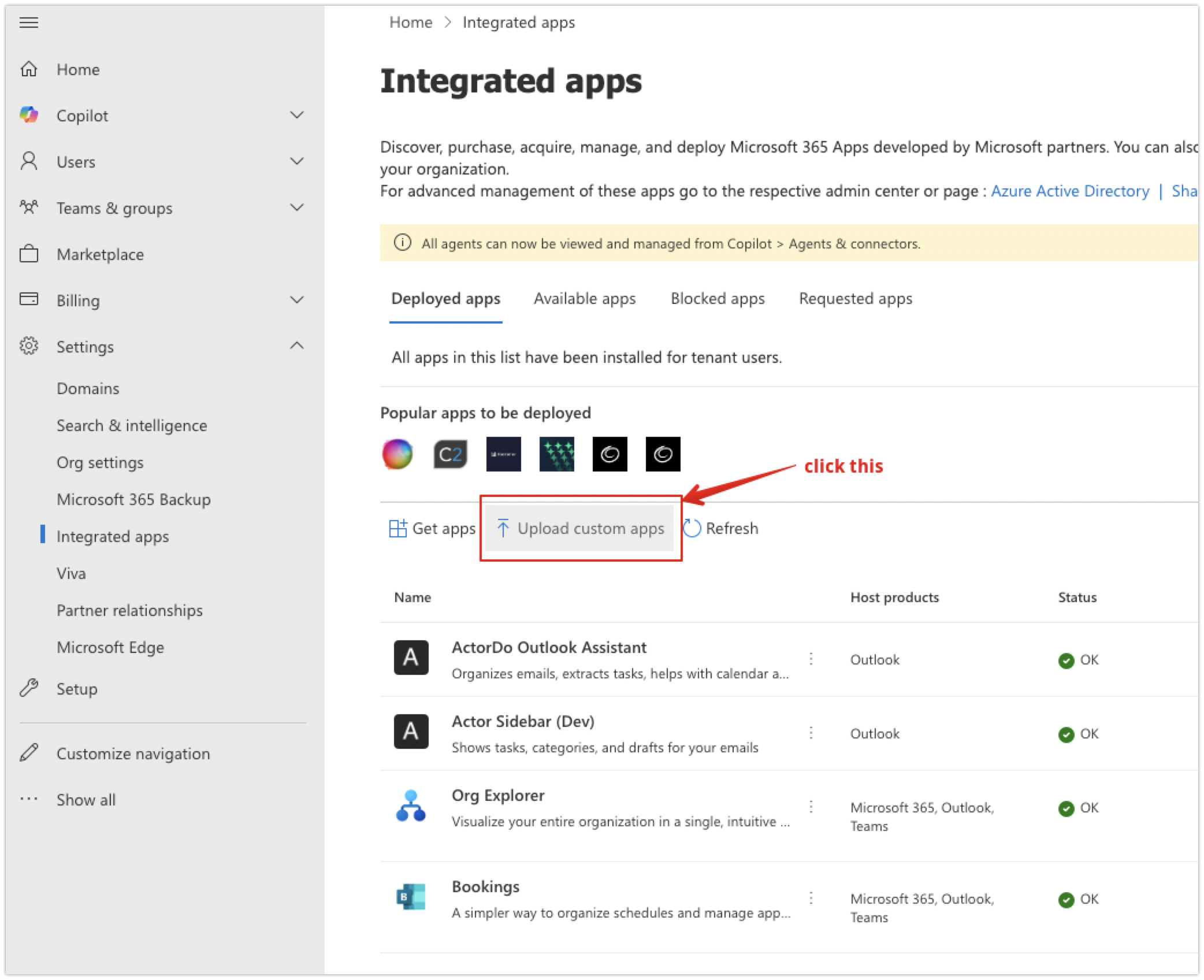This screenshot has width=1204, height=980.
Task: Switch to the Available apps tab
Action: 584,299
